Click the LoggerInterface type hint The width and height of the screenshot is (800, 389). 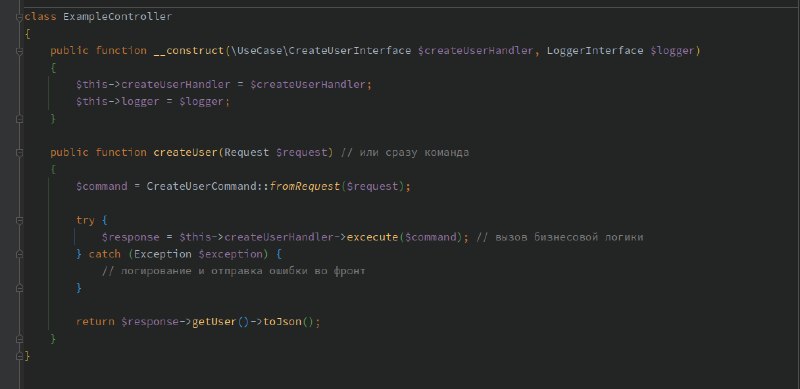point(595,51)
